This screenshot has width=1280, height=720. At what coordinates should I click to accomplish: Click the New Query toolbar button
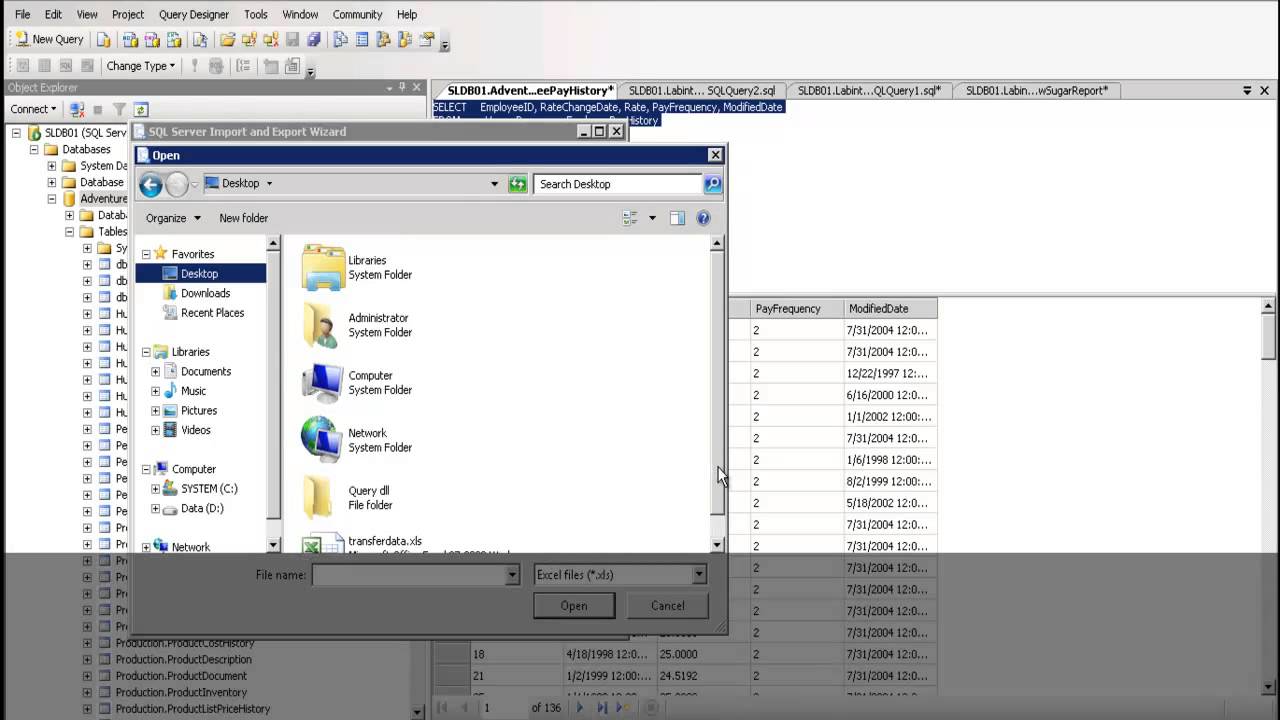[x=49, y=40]
